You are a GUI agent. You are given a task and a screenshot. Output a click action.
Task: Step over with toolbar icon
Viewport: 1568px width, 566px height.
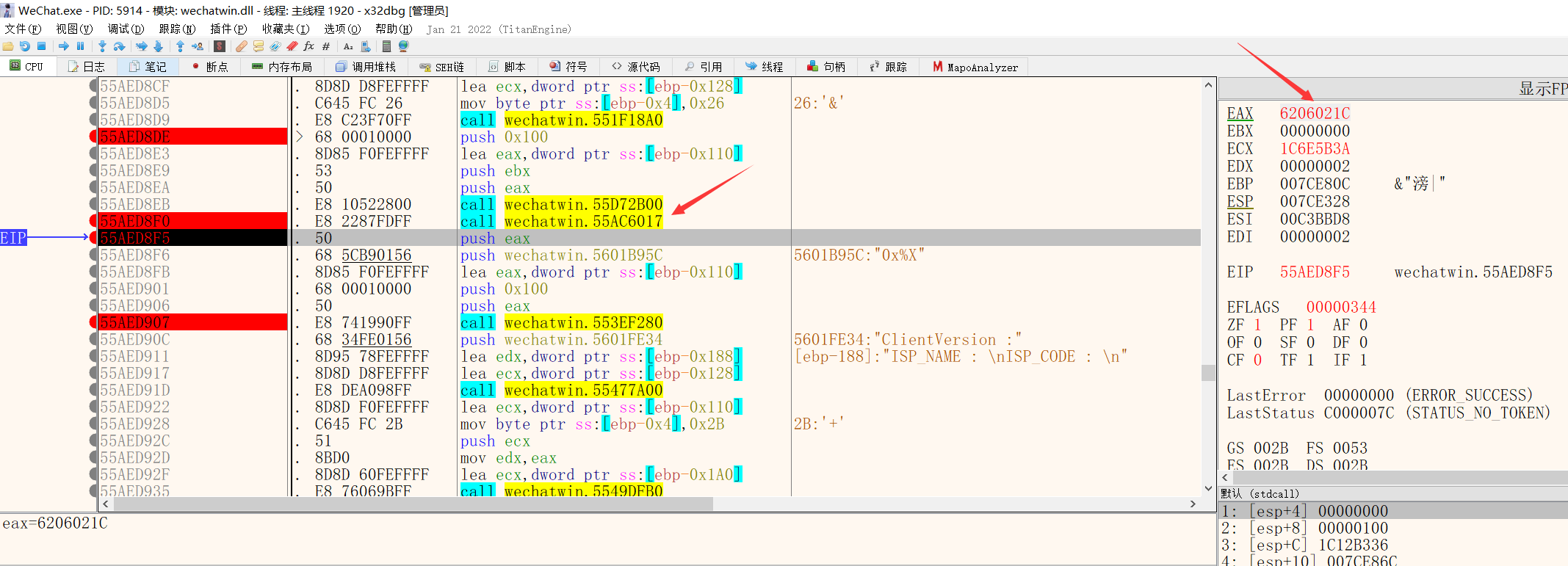[119, 46]
